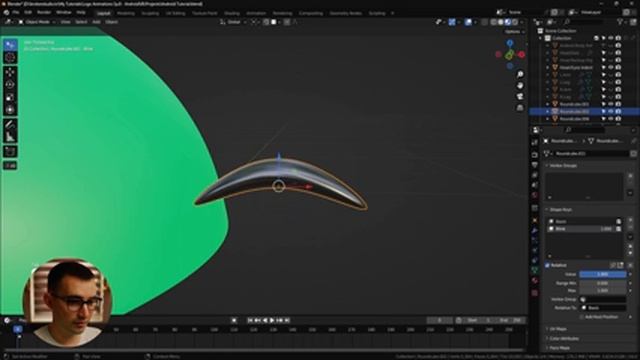Screen dimensions: 640x360
Task: Open the Particles properties tab
Action: [535, 241]
